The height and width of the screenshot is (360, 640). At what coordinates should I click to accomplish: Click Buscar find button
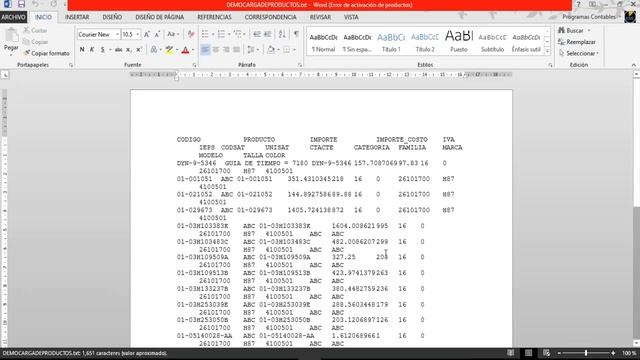click(571, 31)
